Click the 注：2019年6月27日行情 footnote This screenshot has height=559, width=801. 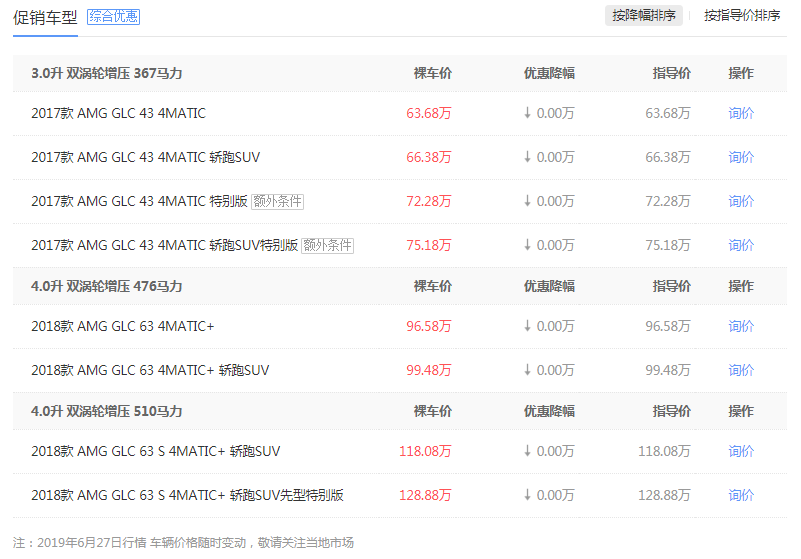pos(183,543)
